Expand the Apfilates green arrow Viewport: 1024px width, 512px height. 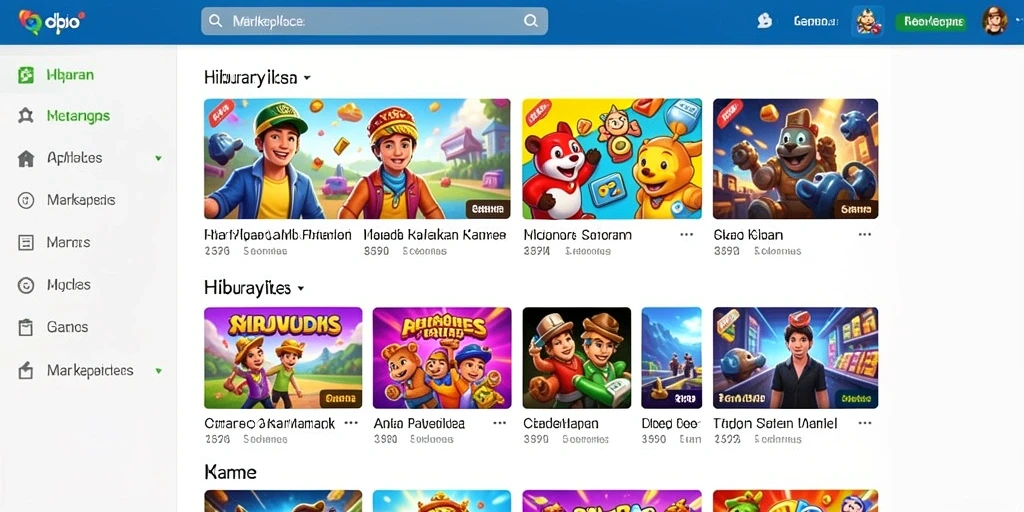click(x=158, y=158)
